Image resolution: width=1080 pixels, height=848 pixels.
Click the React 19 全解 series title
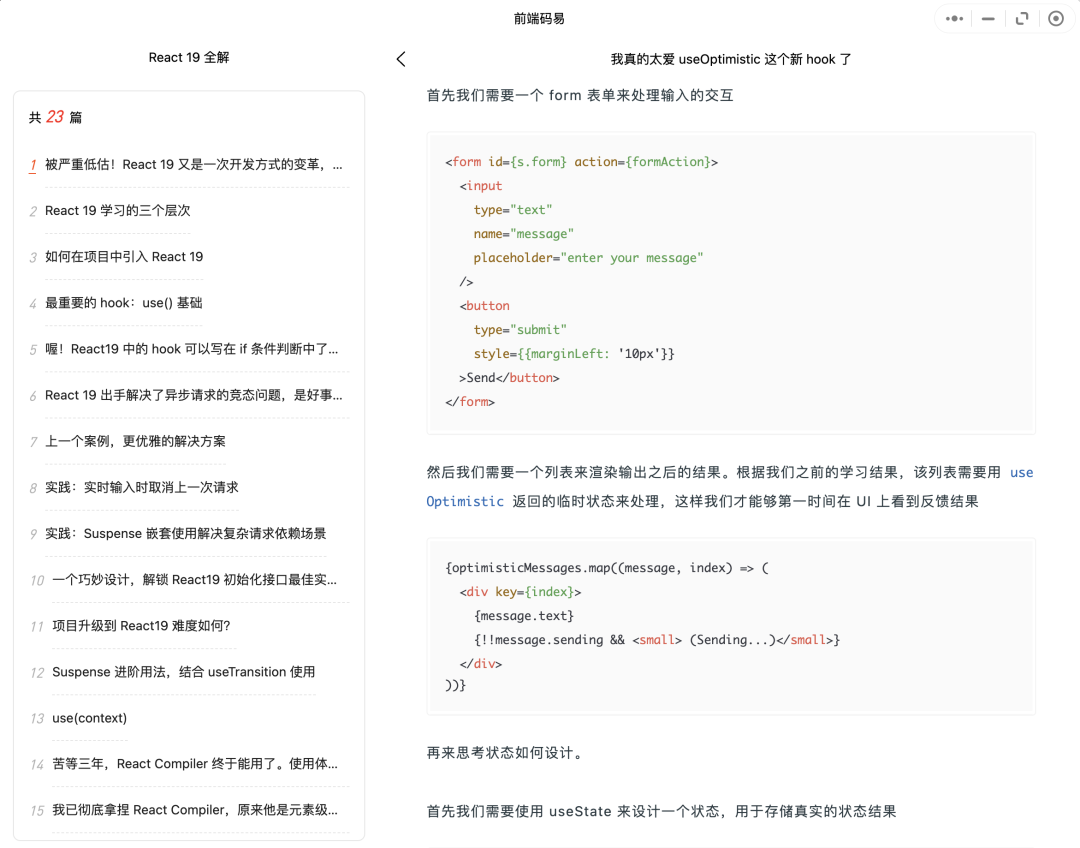point(189,58)
